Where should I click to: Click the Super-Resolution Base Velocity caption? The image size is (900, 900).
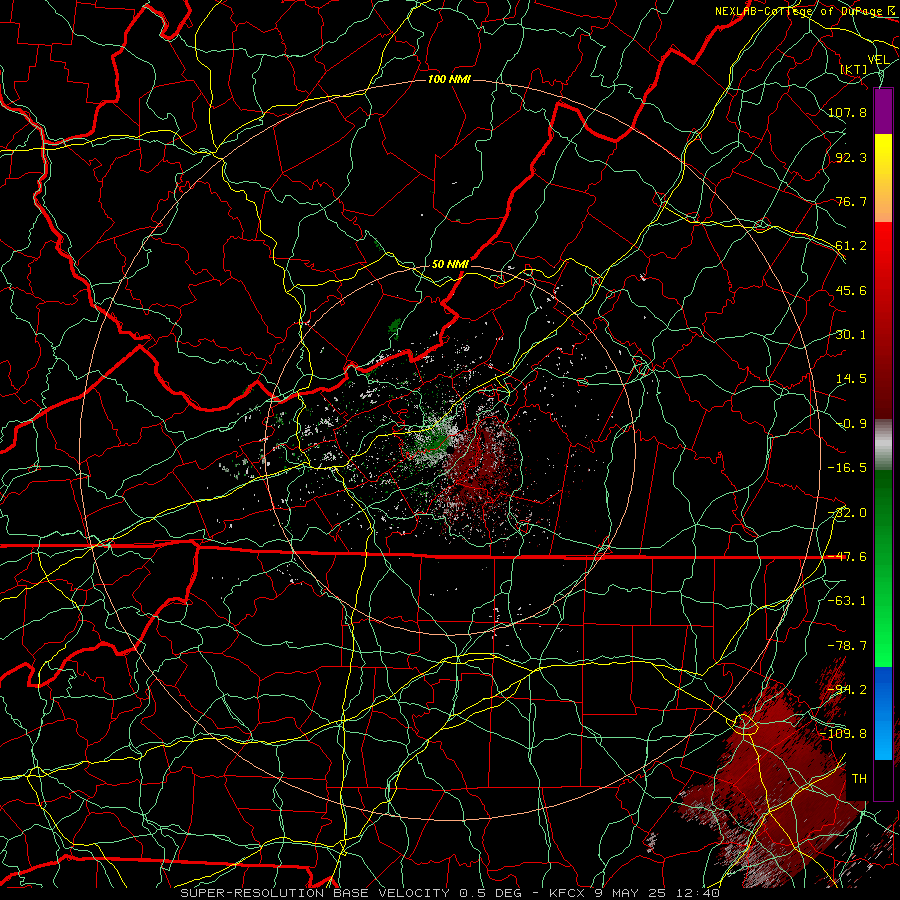point(449,893)
